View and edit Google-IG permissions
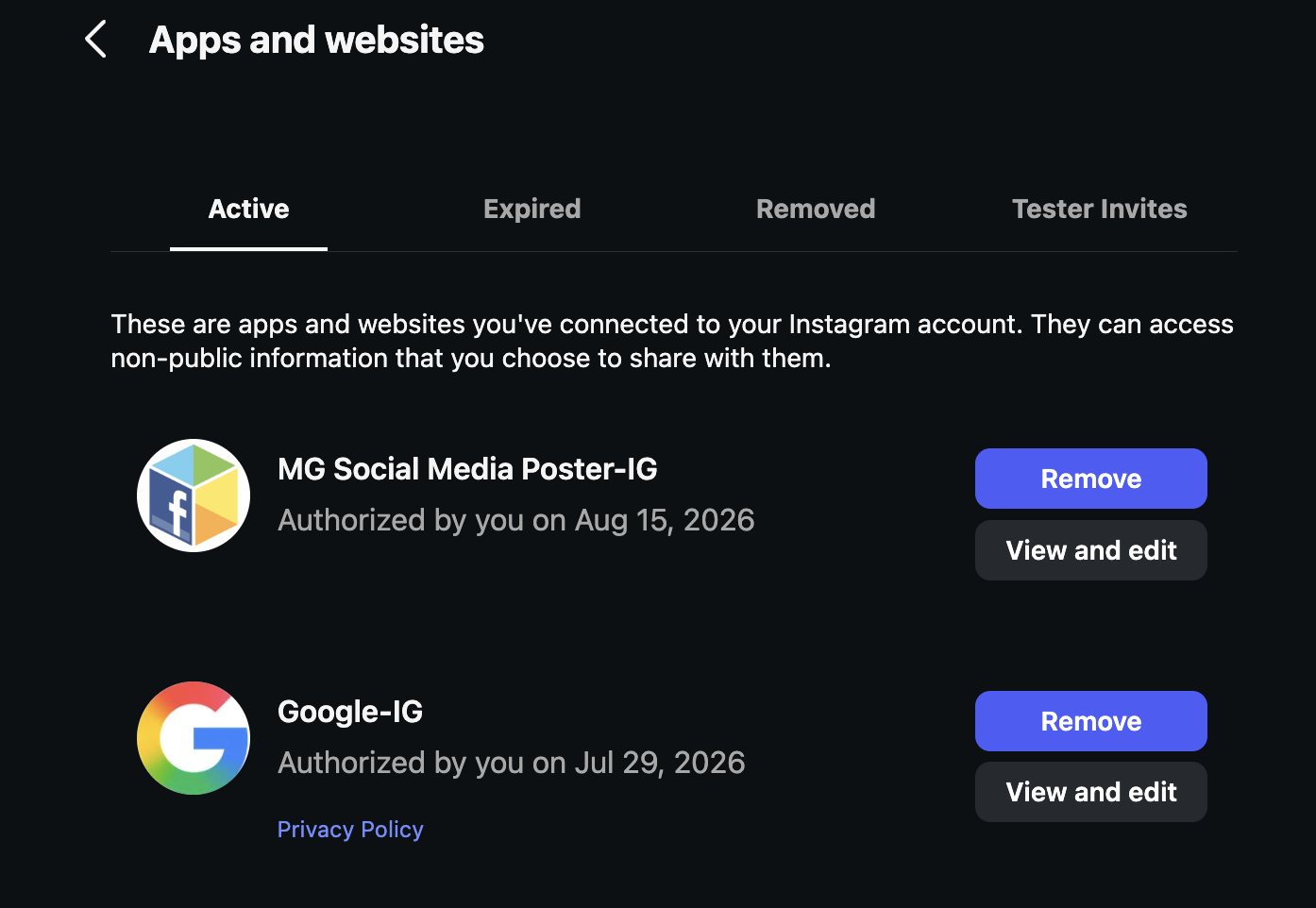This screenshot has height=908, width=1316. pyautogui.click(x=1091, y=792)
